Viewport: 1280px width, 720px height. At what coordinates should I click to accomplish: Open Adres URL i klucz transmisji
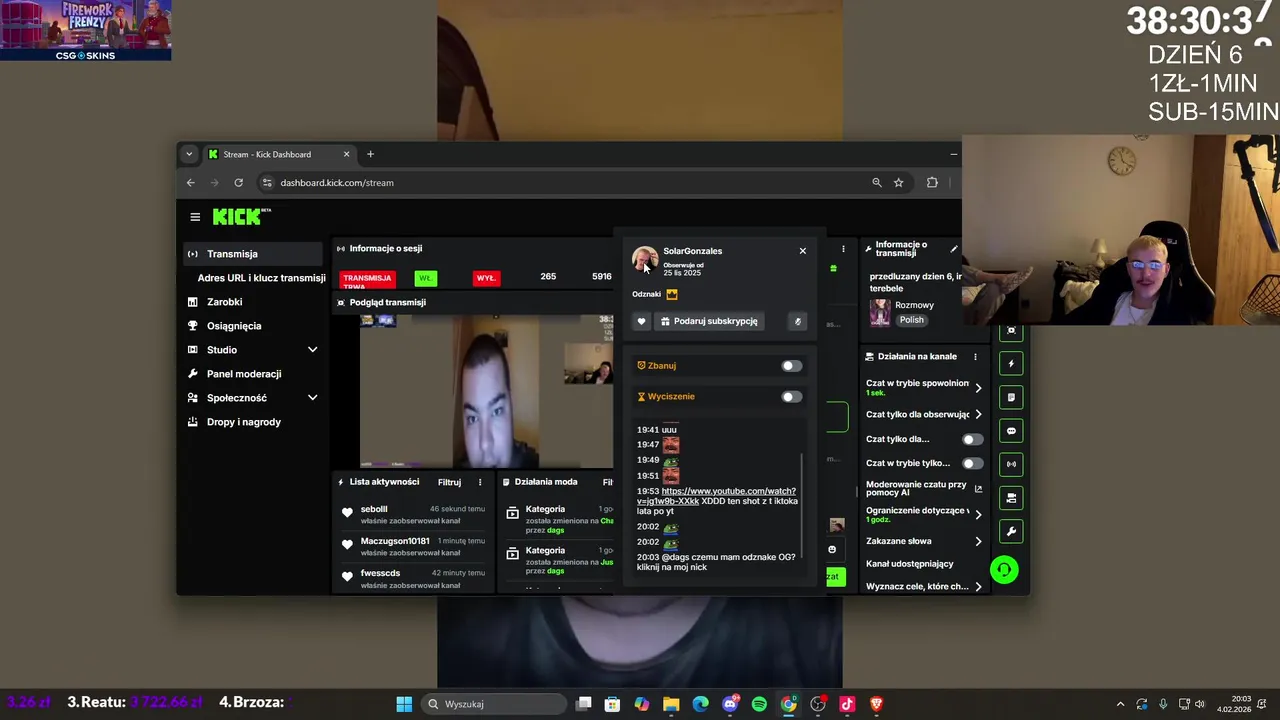[261, 278]
